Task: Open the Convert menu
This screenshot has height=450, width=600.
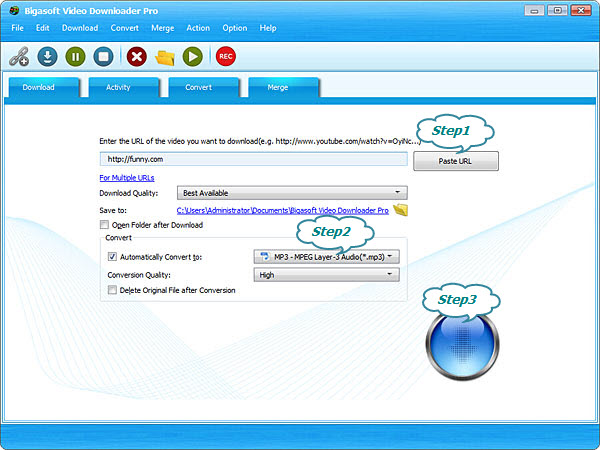Action: tap(124, 28)
